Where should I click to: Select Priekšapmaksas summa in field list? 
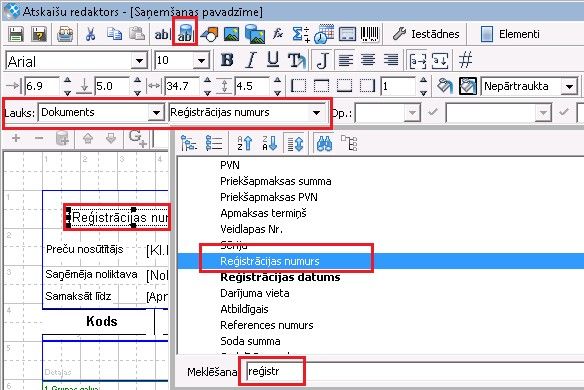point(276,181)
